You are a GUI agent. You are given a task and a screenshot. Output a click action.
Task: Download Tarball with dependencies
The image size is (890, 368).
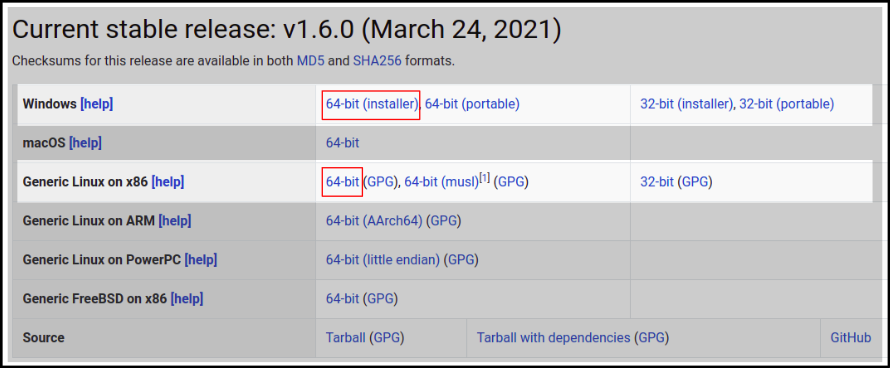553,338
